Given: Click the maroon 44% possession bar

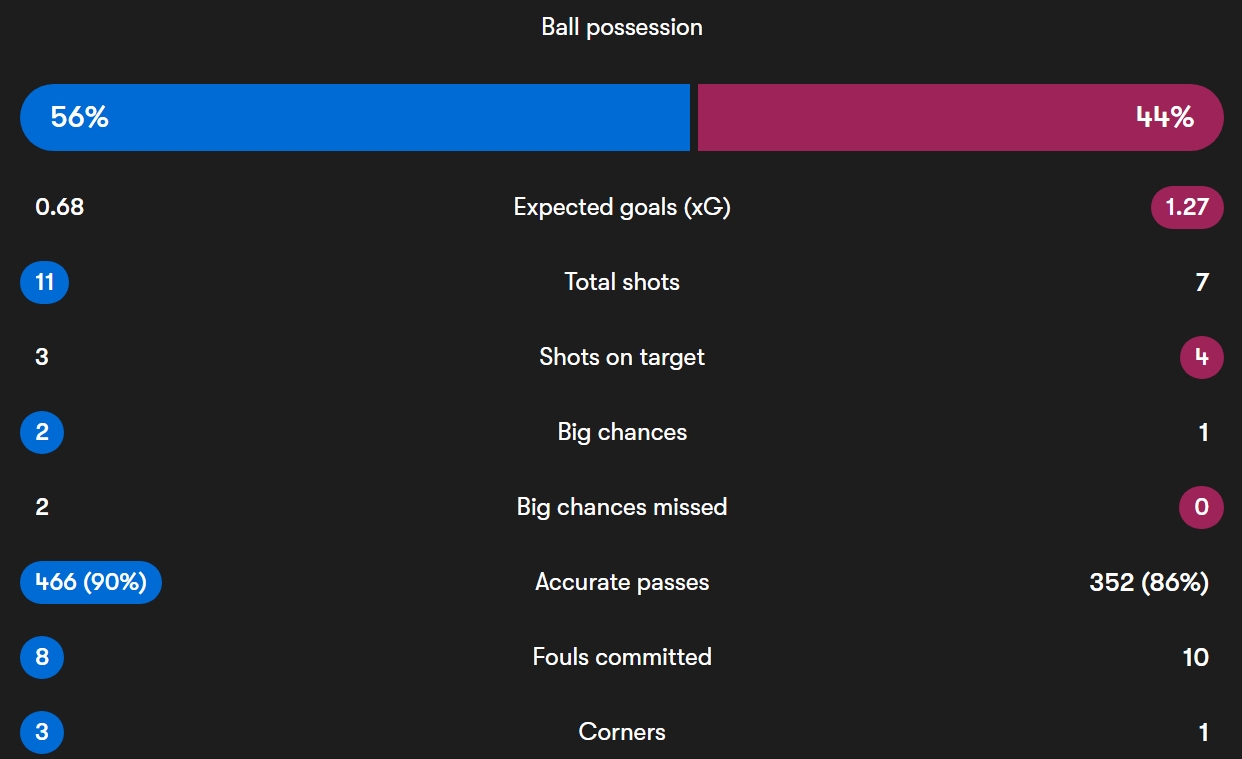Looking at the screenshot, I should [961, 117].
